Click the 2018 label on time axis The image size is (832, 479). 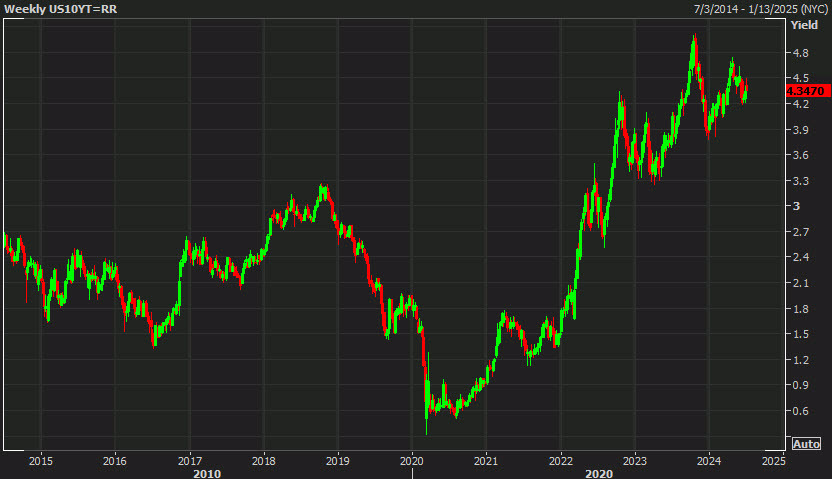pyautogui.click(x=264, y=461)
